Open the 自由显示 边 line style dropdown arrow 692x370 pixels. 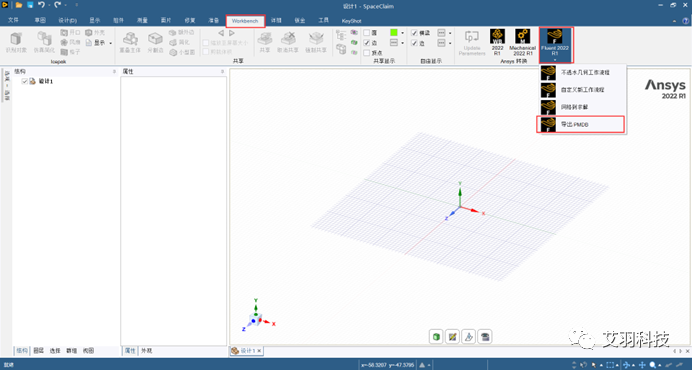tap(450, 43)
